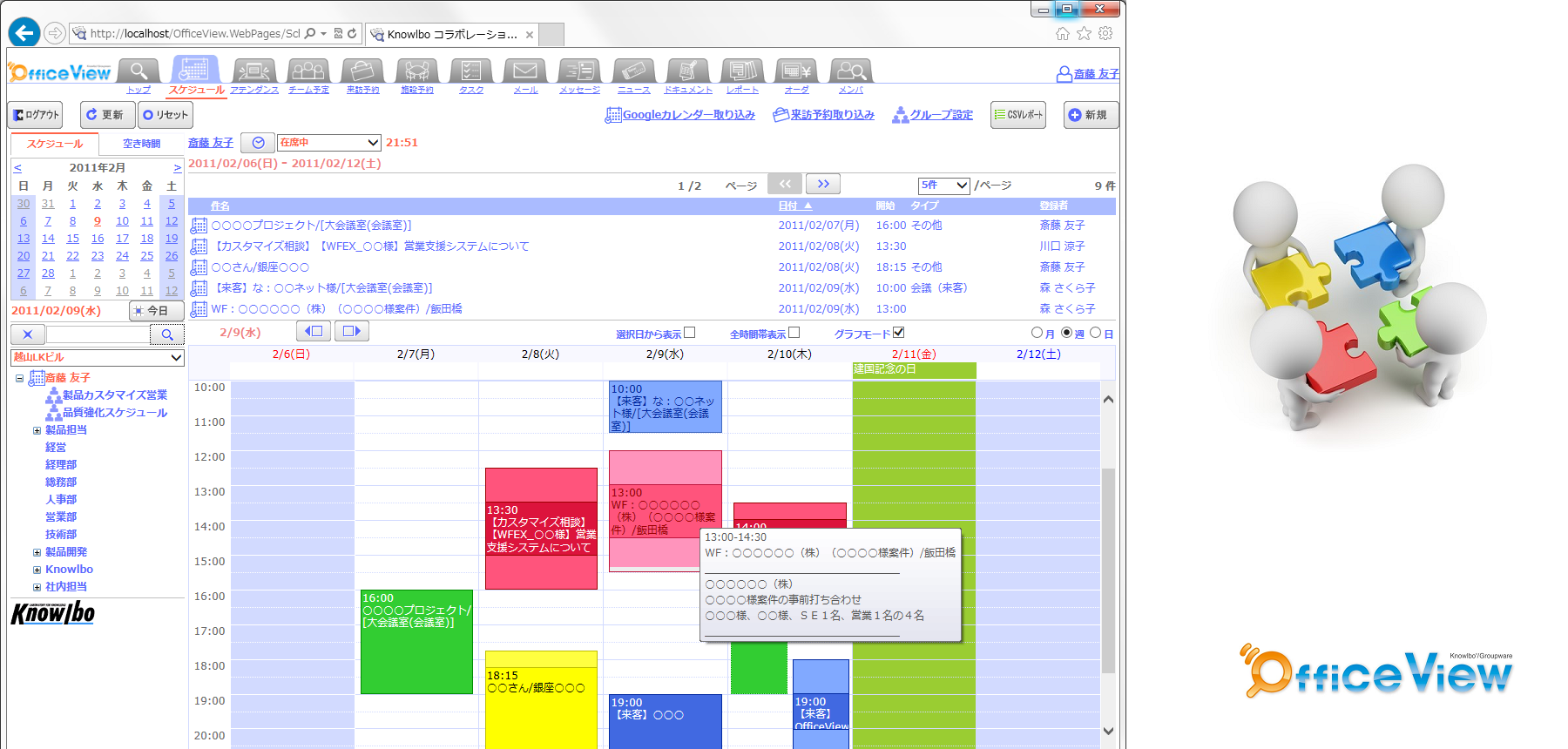Switch to the スケジュール sidebar tab
The width and height of the screenshot is (1568, 749).
(x=55, y=144)
